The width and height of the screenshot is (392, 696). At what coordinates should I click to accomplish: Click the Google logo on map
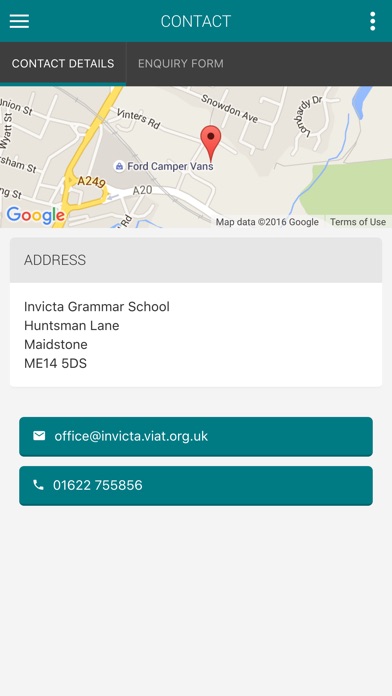[36, 215]
